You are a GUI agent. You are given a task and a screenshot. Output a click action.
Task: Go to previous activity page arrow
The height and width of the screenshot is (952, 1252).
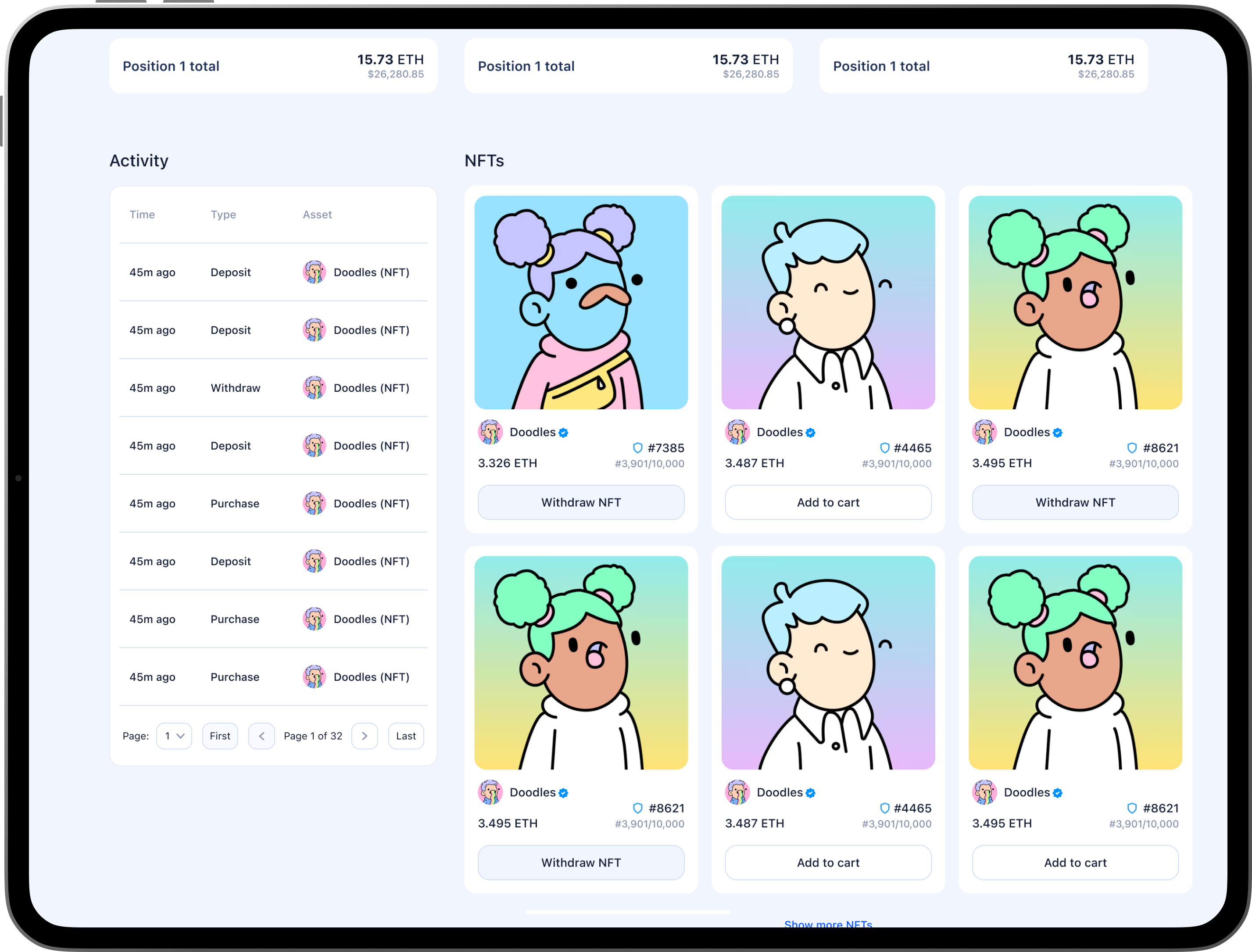pyautogui.click(x=262, y=736)
